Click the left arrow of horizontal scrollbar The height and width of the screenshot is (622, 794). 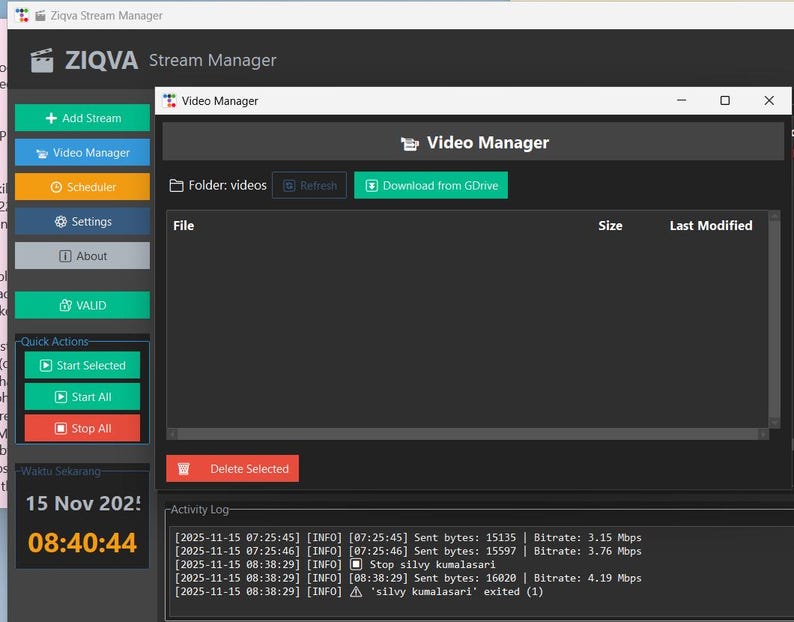[172, 434]
